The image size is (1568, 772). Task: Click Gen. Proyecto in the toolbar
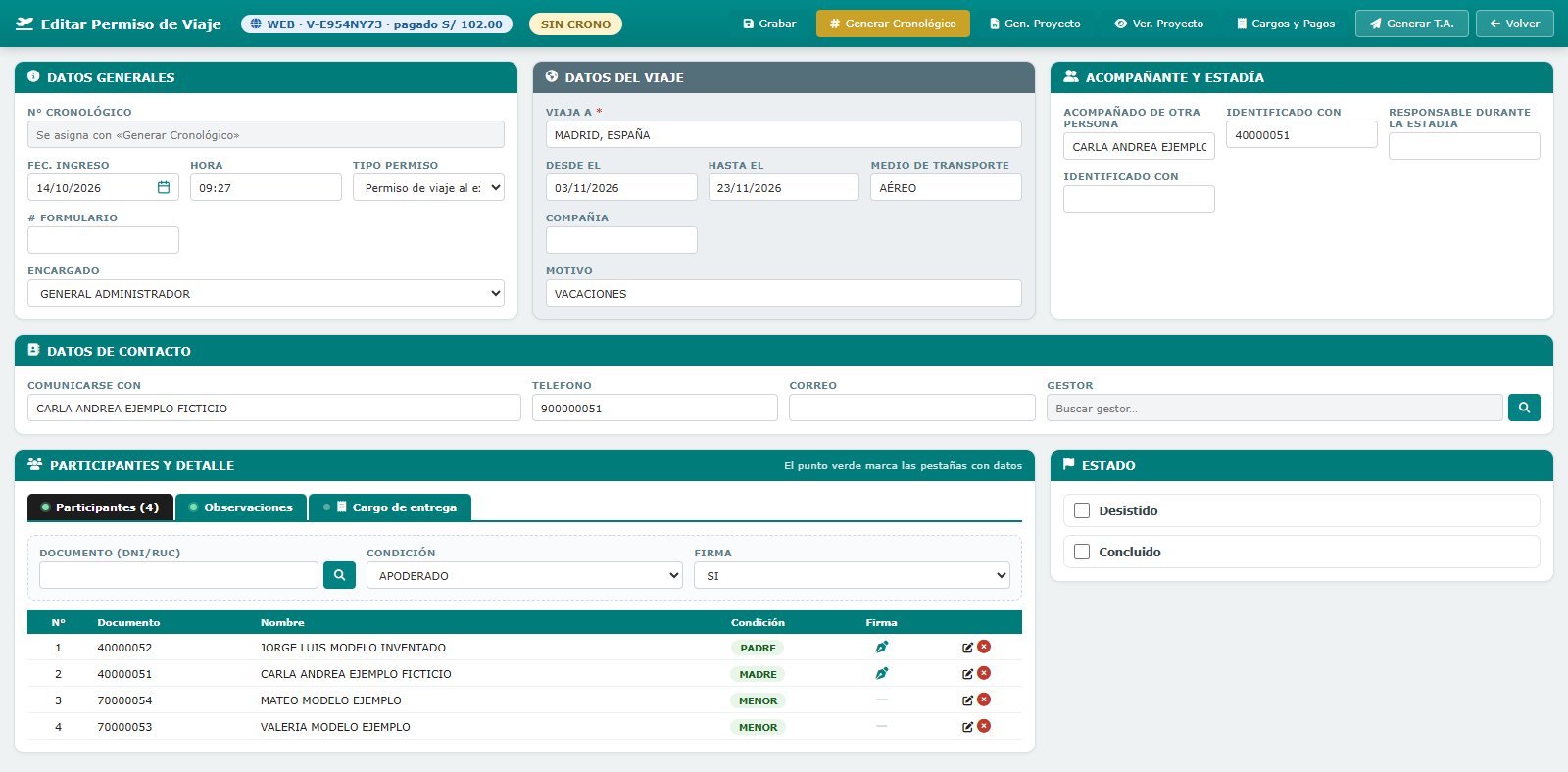(x=1035, y=24)
